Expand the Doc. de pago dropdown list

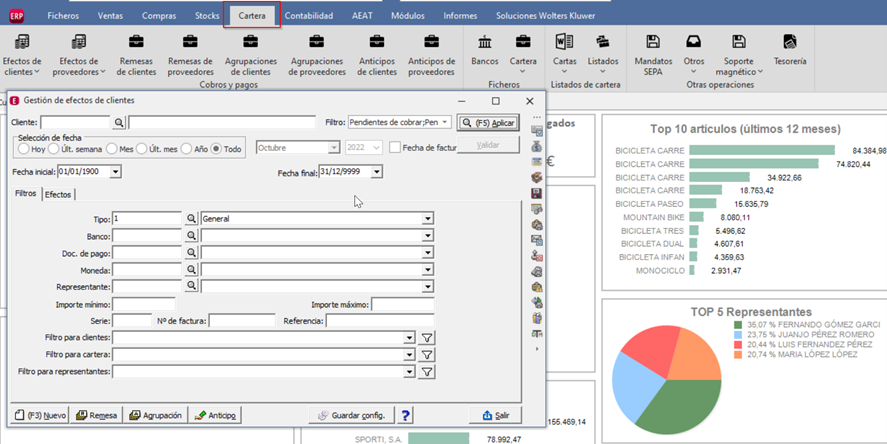(x=428, y=252)
